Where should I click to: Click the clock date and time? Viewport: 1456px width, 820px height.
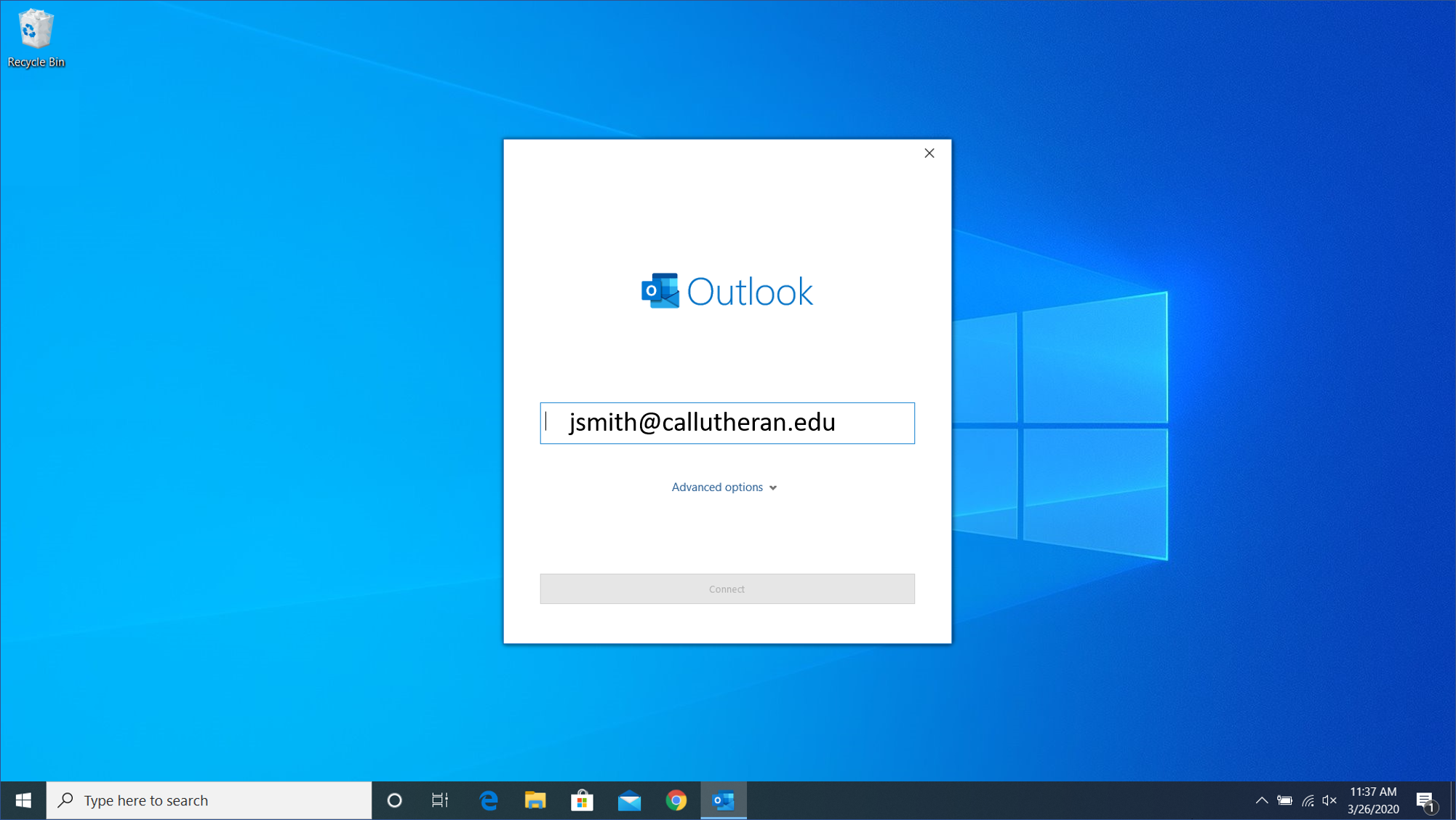point(1372,800)
